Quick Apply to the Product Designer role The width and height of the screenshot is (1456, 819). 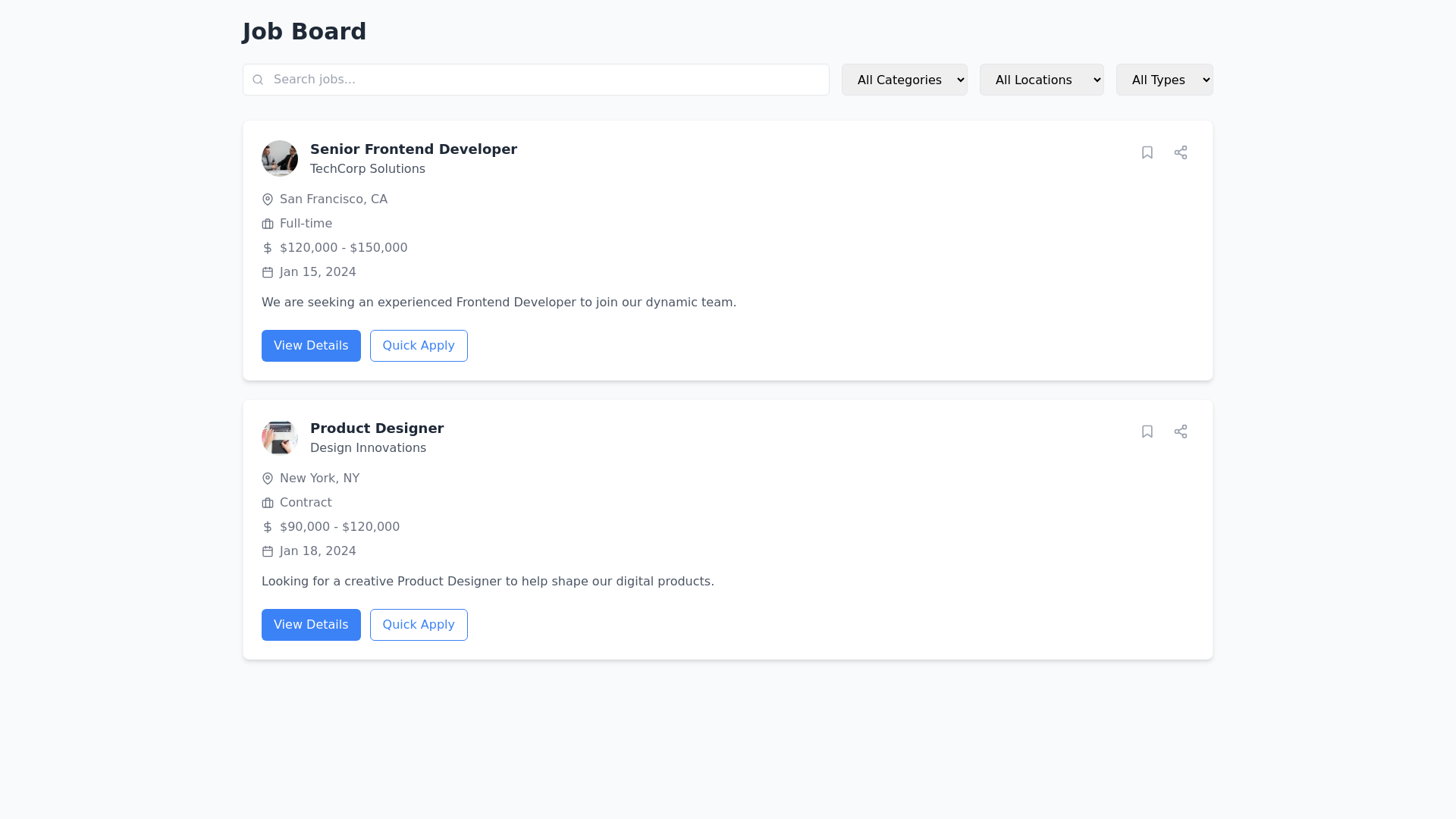click(419, 624)
